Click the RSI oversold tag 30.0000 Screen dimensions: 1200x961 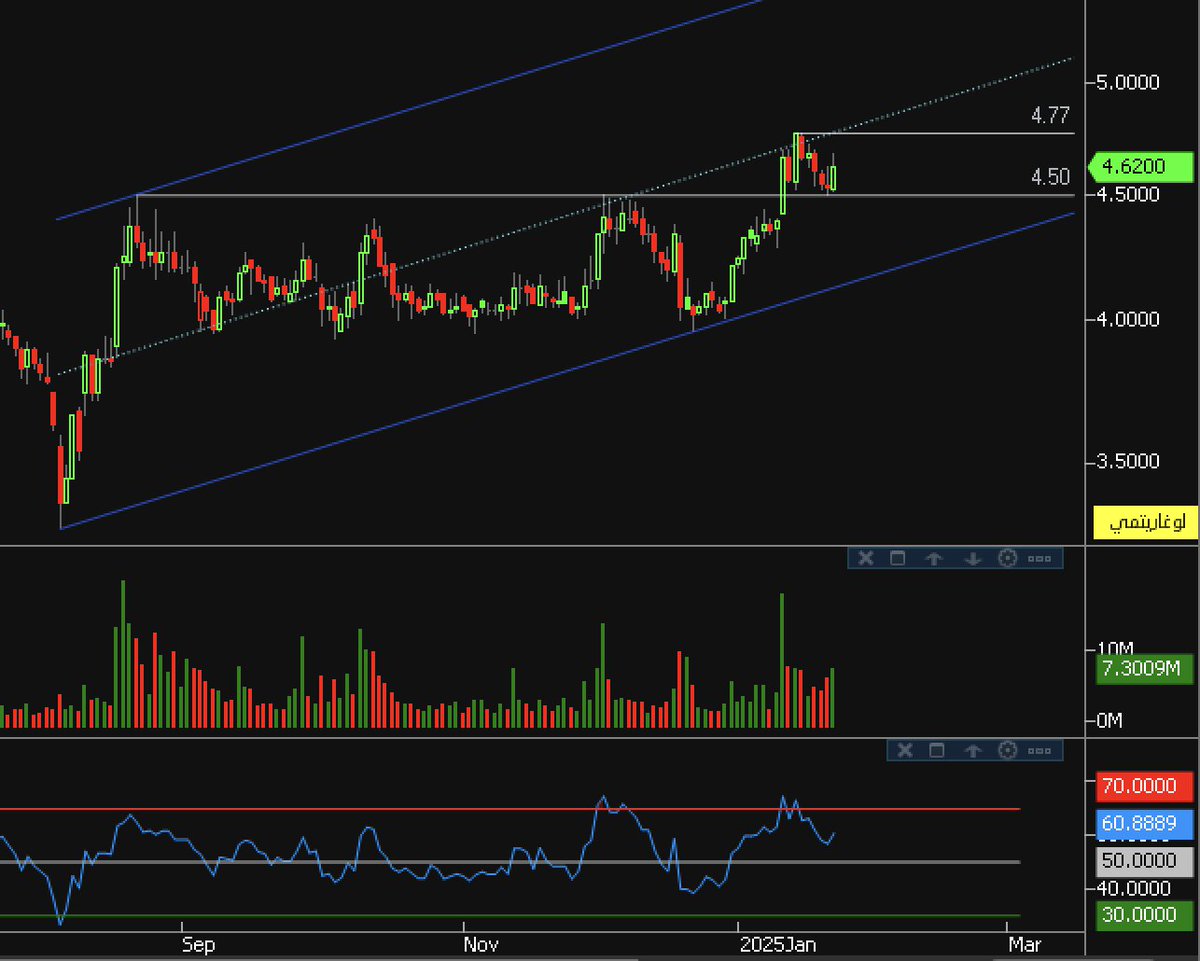pyautogui.click(x=1145, y=915)
